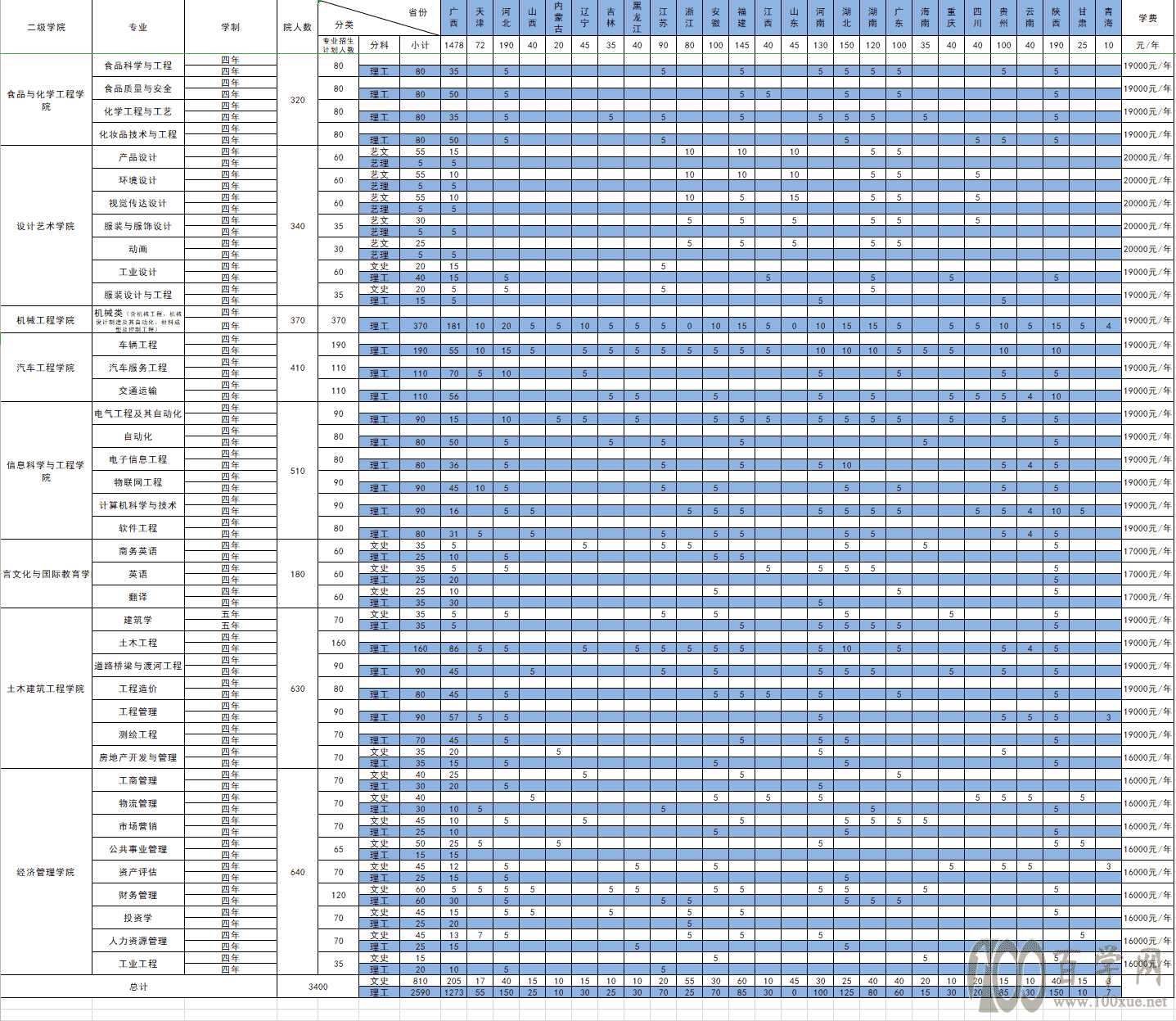
Task: Click the 汽车服务工程 major
Action: pos(138,368)
